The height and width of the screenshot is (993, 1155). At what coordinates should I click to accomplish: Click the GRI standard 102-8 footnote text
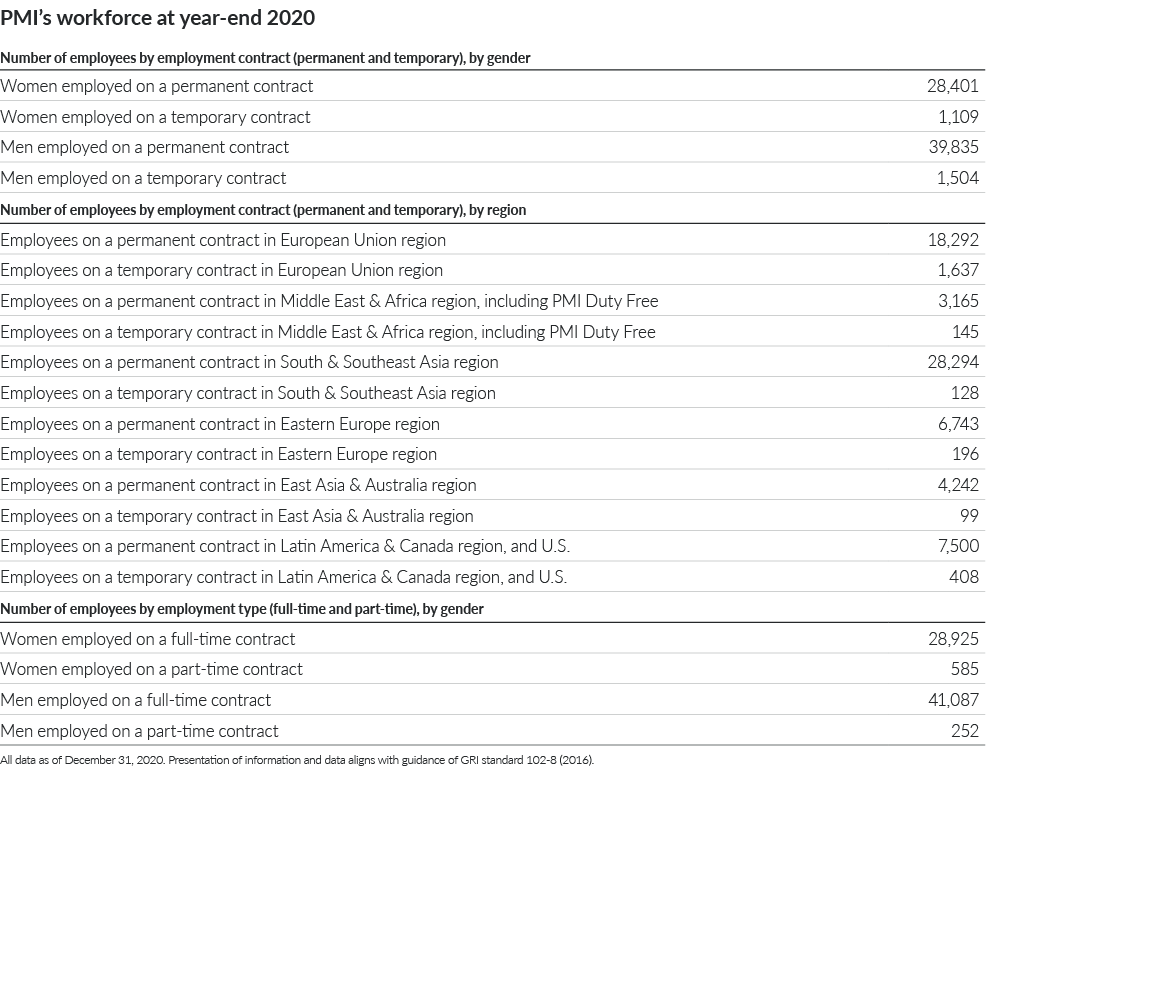pos(298,760)
